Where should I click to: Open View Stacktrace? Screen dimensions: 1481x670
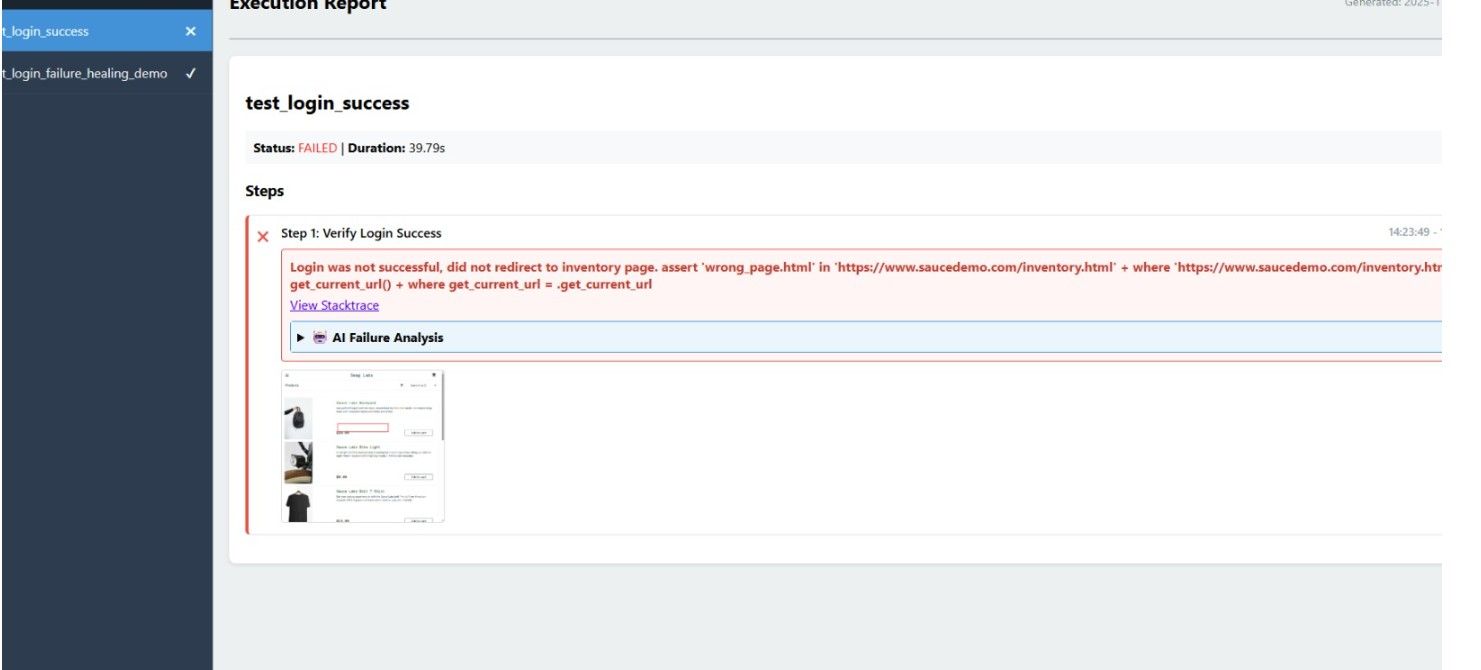click(x=333, y=305)
